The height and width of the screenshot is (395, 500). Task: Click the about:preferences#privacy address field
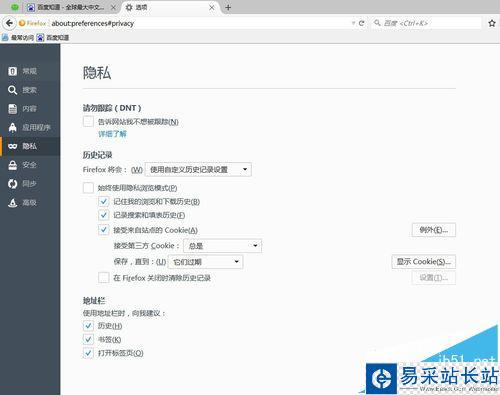(200, 23)
